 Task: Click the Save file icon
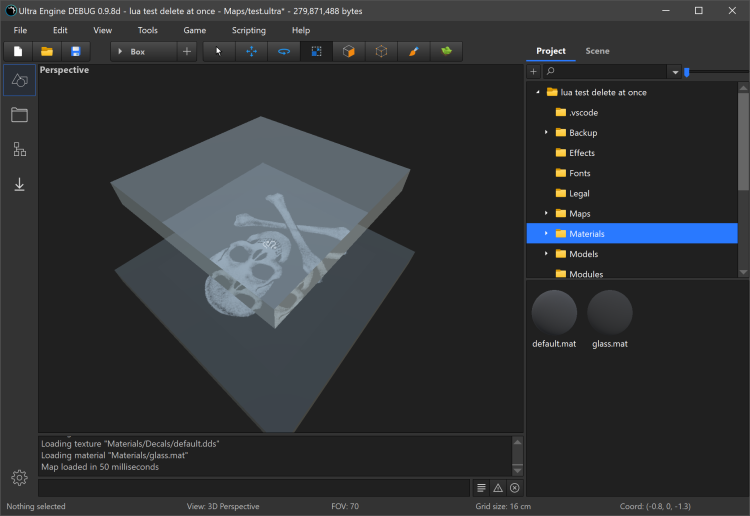pos(75,51)
